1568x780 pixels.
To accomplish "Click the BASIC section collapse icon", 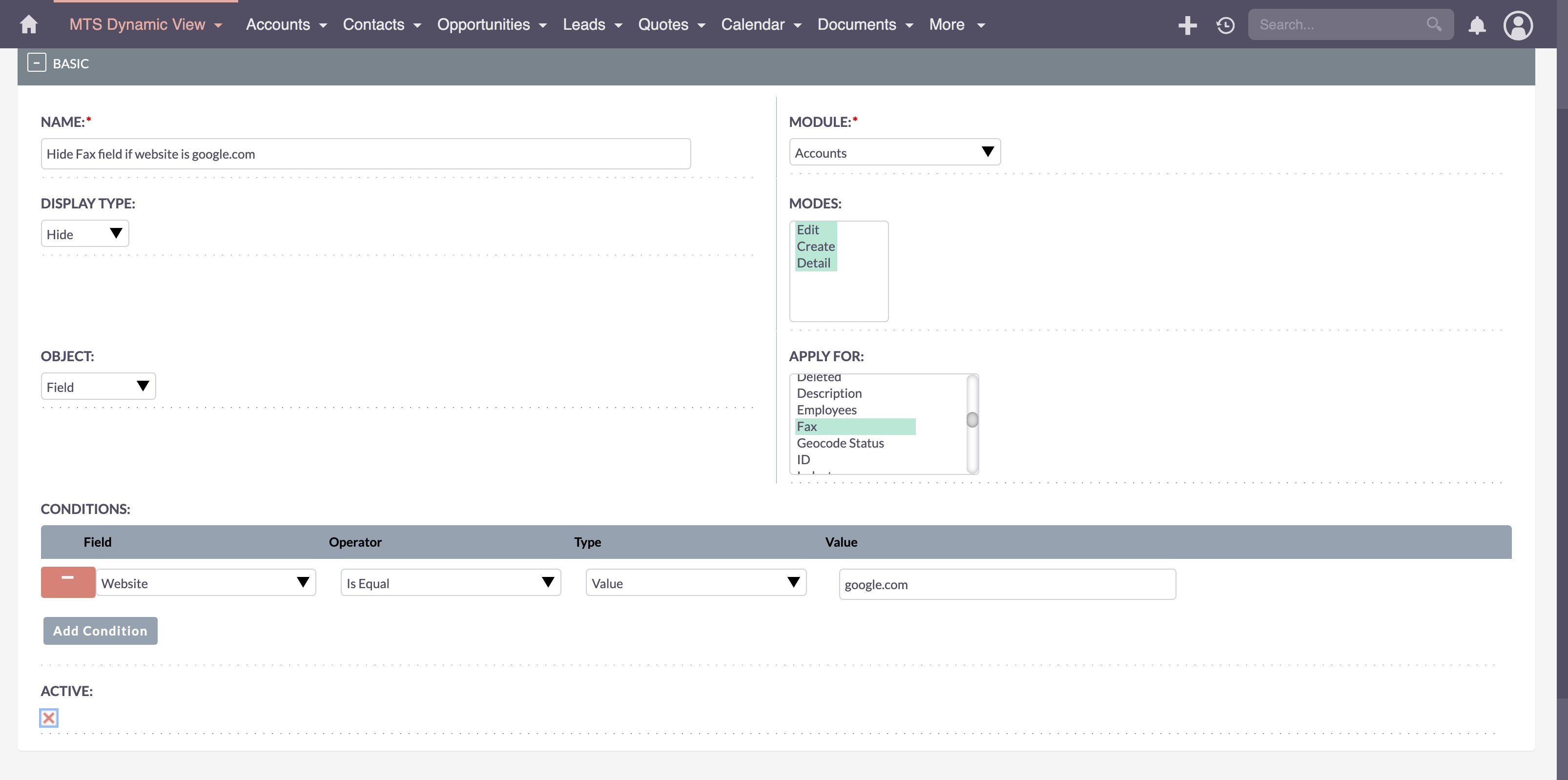I will tap(36, 62).
